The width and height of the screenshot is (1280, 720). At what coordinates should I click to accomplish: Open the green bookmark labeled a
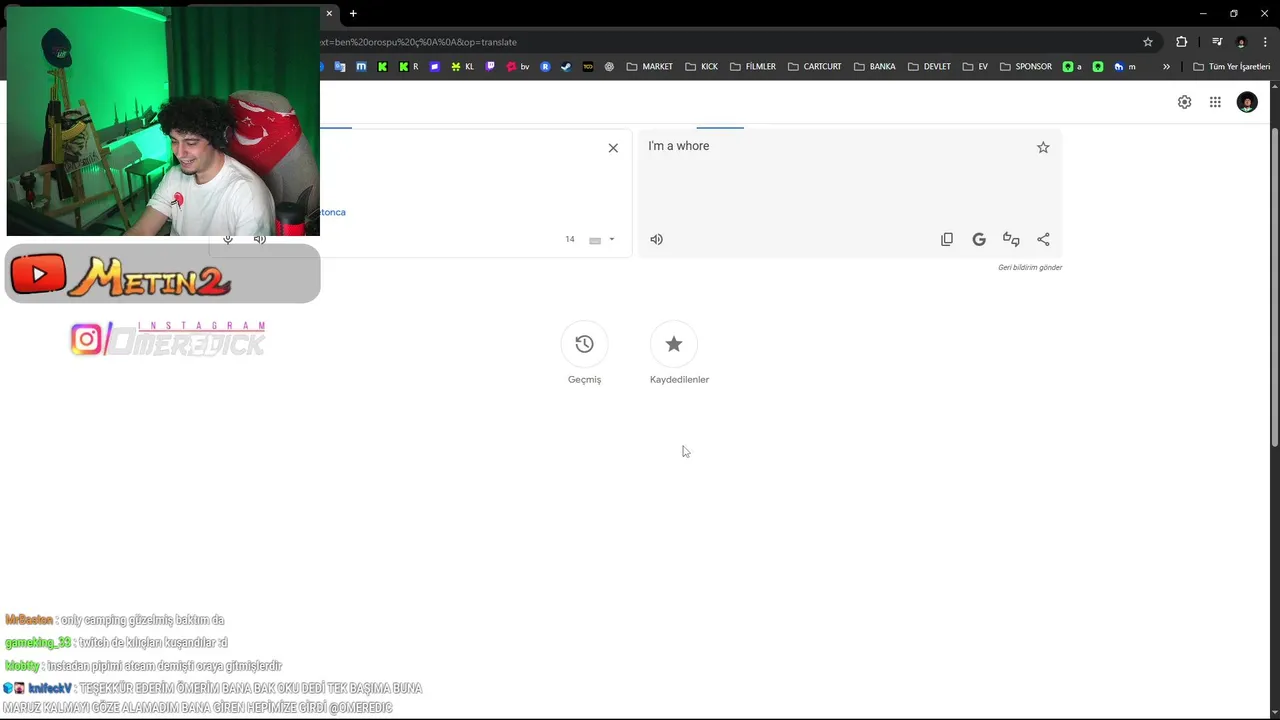(x=1072, y=67)
